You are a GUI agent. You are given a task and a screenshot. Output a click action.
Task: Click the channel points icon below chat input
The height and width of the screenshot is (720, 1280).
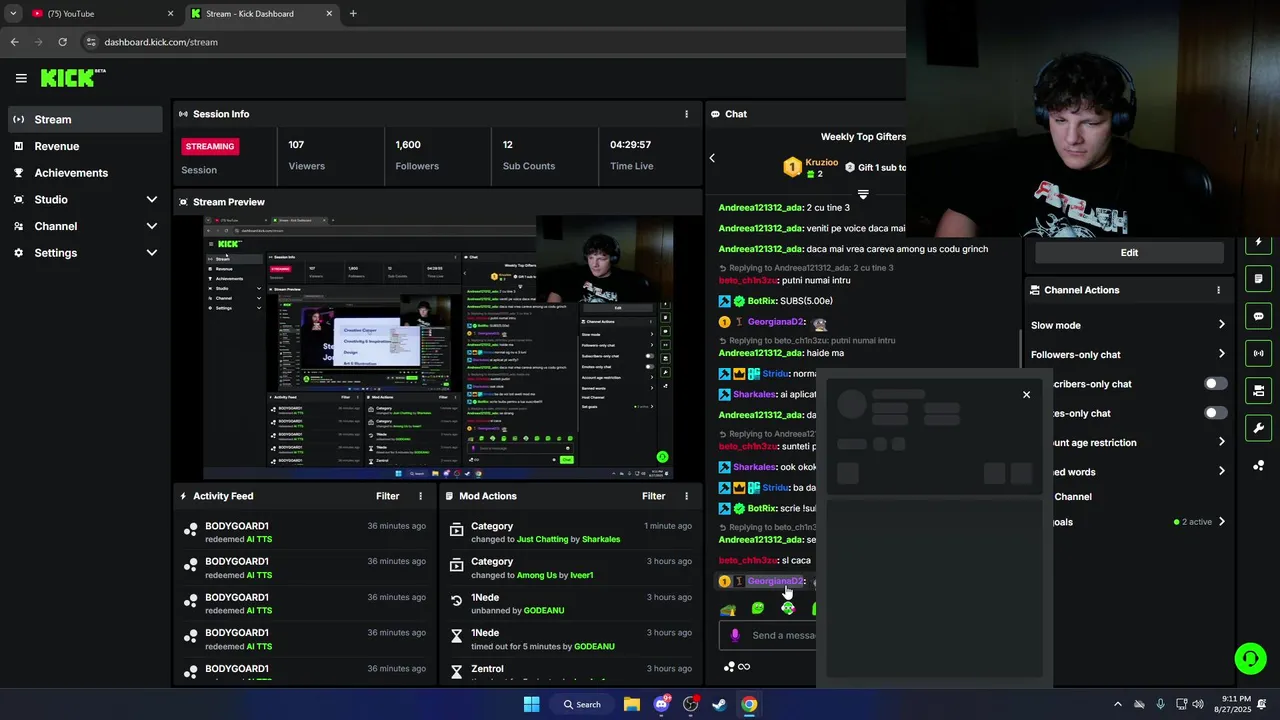(729, 667)
